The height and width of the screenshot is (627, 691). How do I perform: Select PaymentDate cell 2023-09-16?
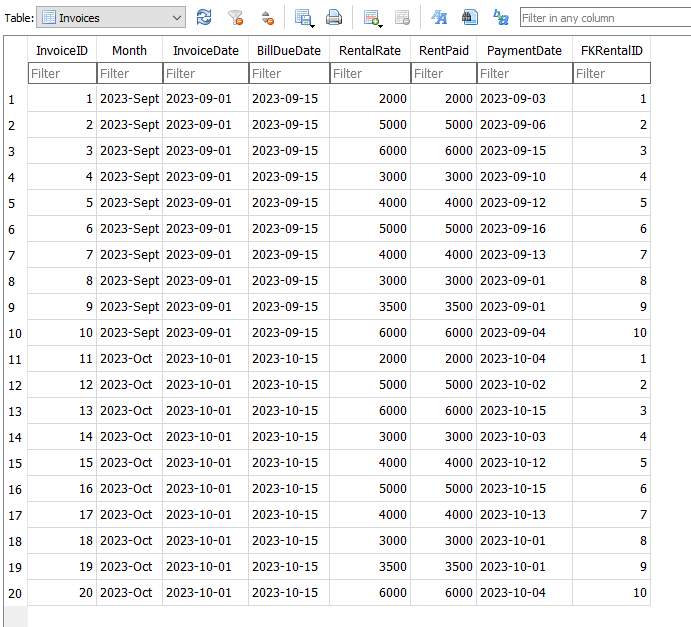524,229
